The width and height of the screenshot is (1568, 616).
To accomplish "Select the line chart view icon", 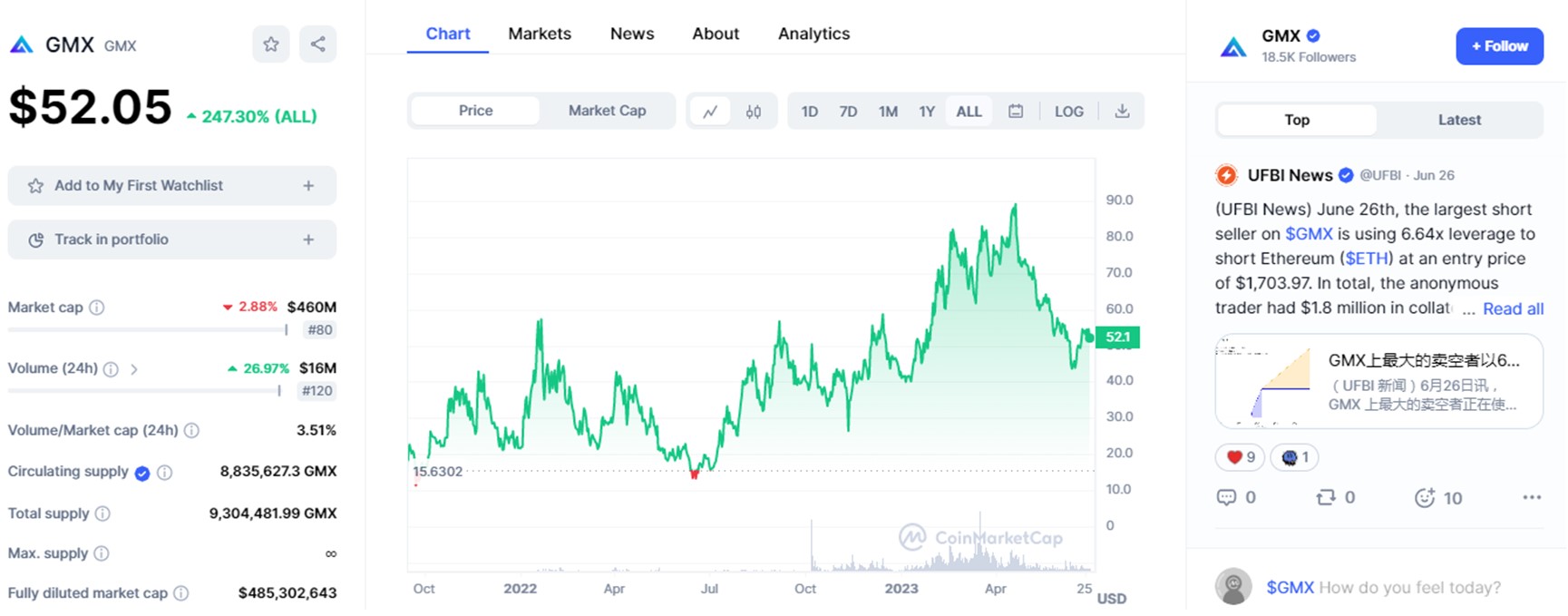I will (710, 112).
